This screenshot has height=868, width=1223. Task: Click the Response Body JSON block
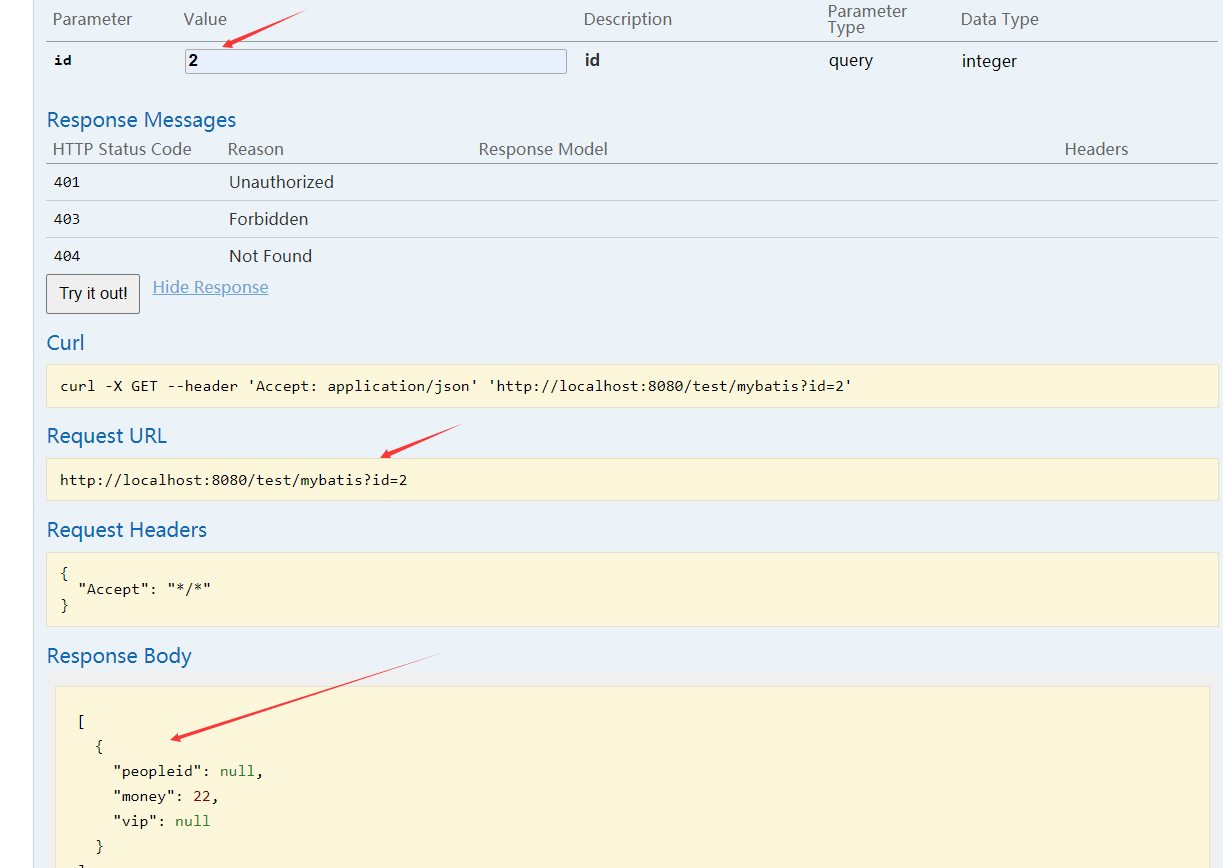(x=632, y=780)
